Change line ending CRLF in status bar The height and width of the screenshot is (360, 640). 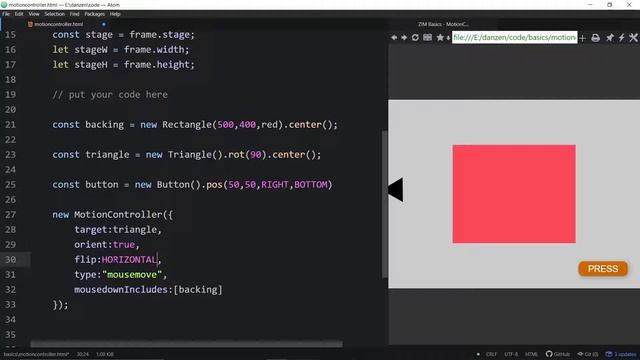491,354
